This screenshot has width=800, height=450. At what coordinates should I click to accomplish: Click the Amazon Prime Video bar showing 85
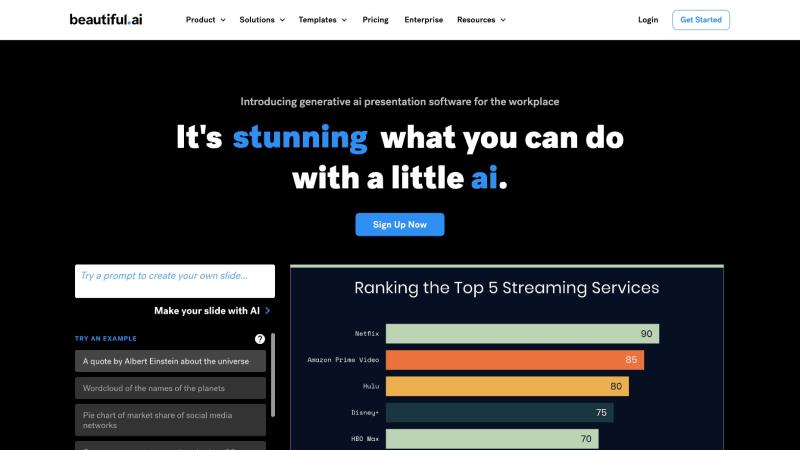(515, 360)
